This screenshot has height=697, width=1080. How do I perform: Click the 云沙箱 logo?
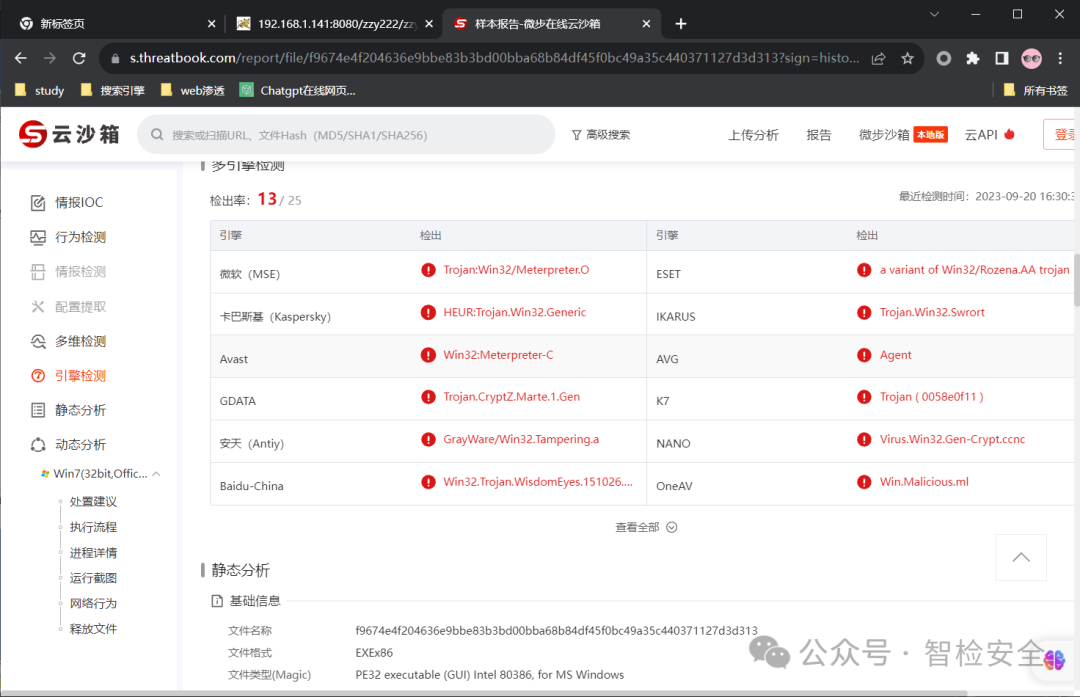pos(69,134)
